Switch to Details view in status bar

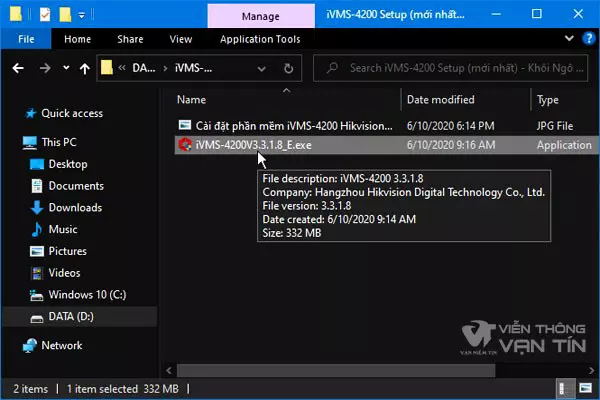pyautogui.click(x=564, y=389)
